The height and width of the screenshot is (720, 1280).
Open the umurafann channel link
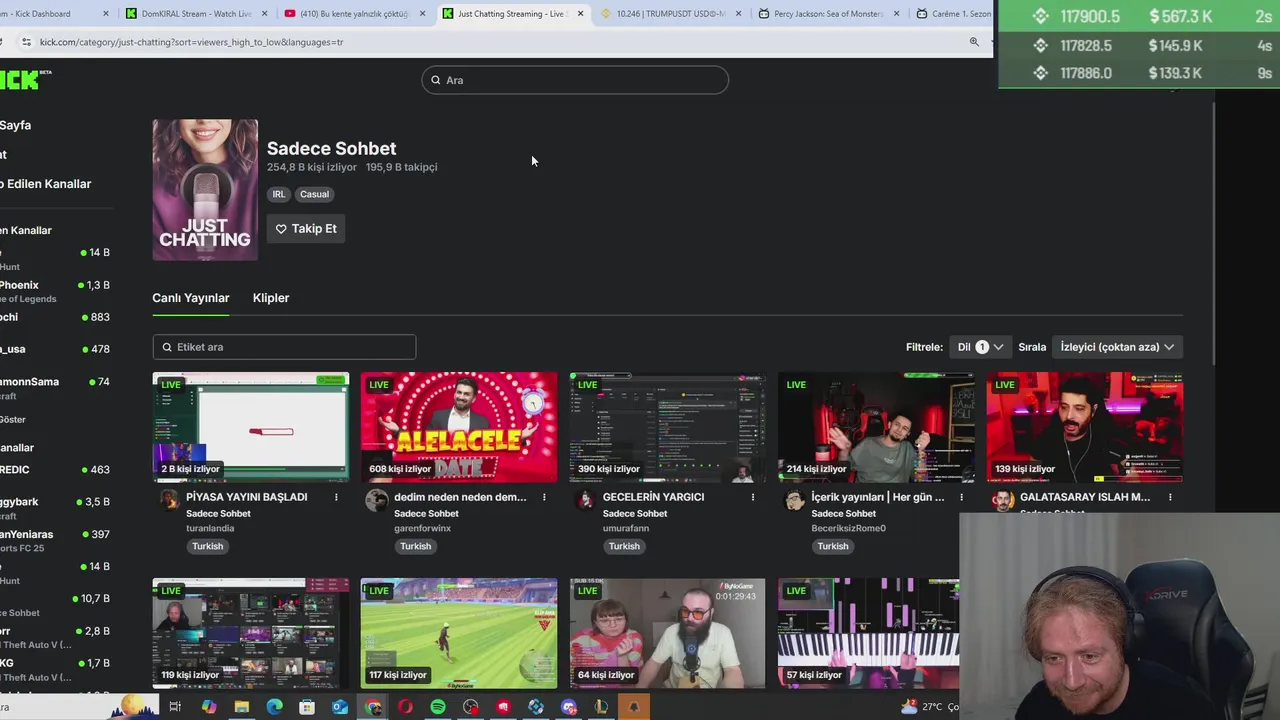click(626, 528)
